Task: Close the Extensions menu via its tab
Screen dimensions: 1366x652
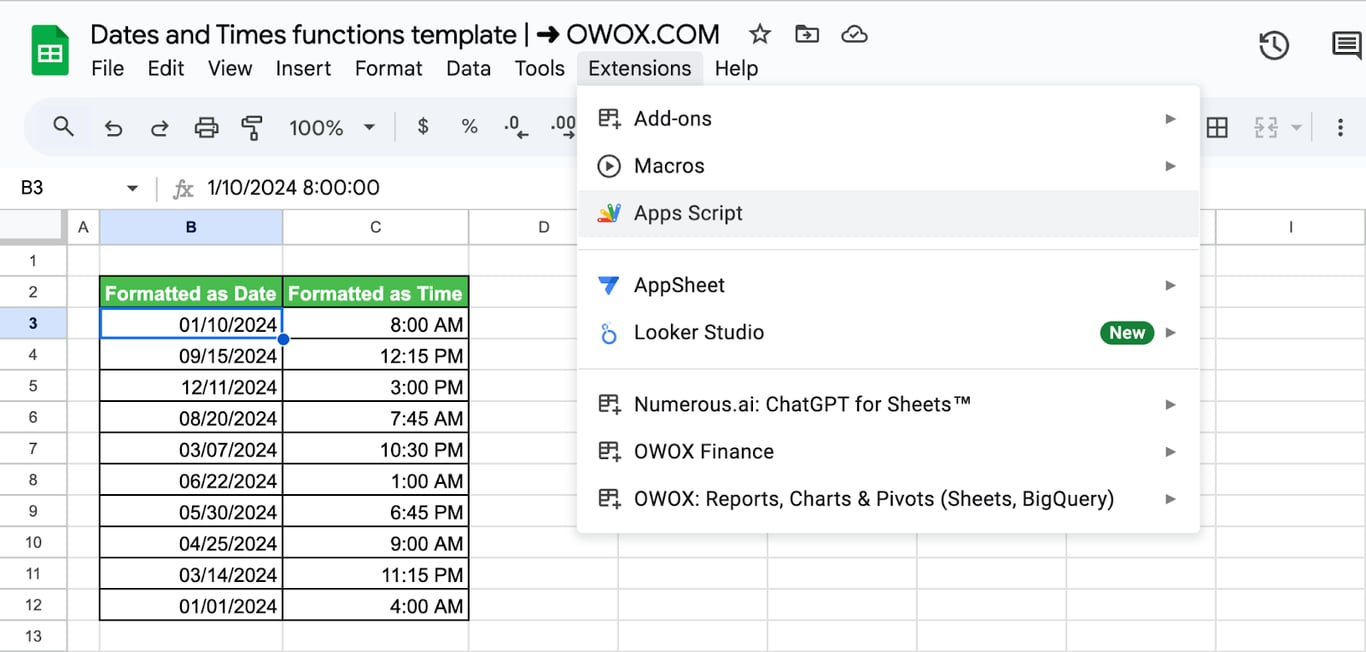Action: click(640, 68)
